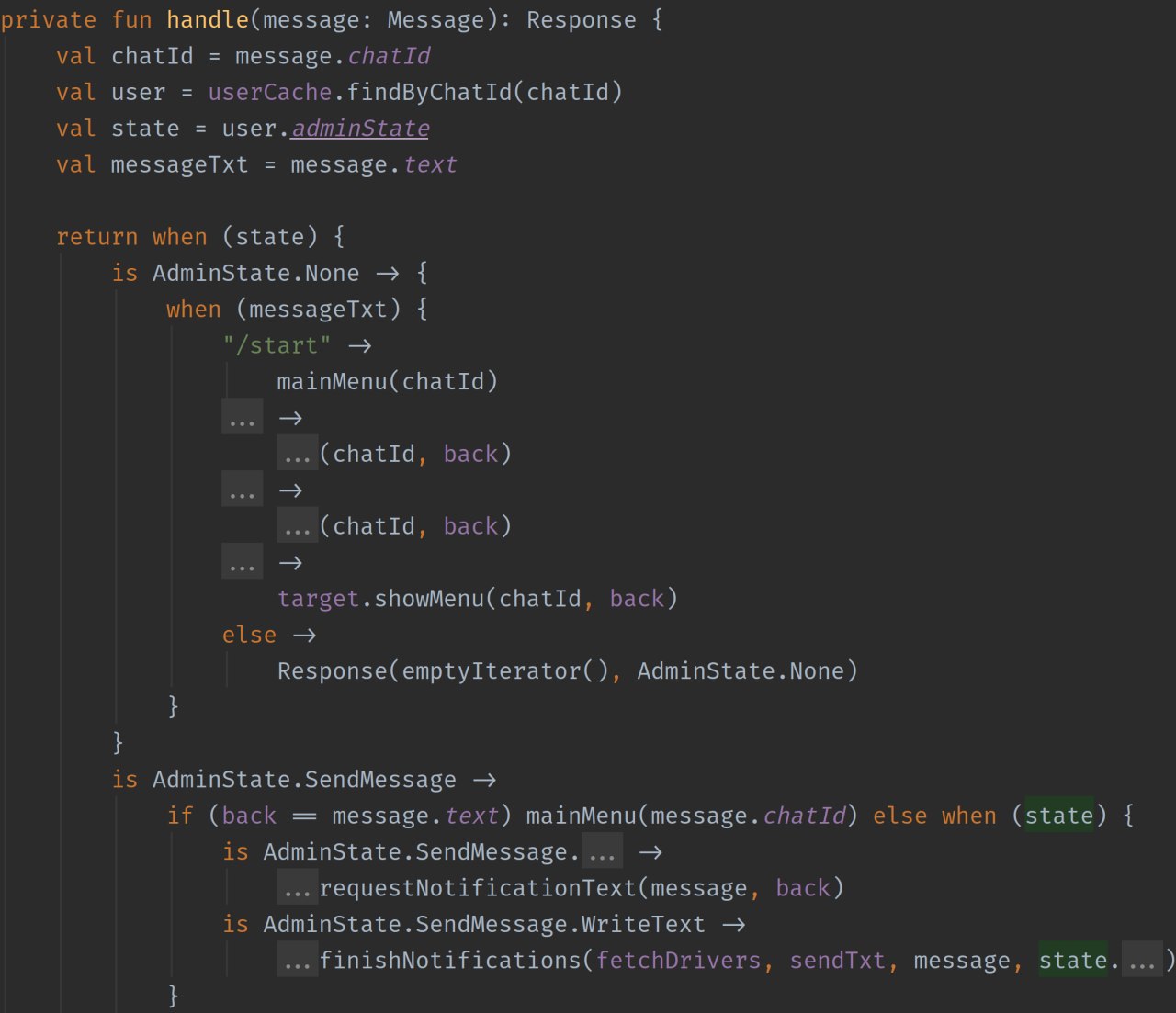
Task: Click the if keyword
Action: [180, 816]
